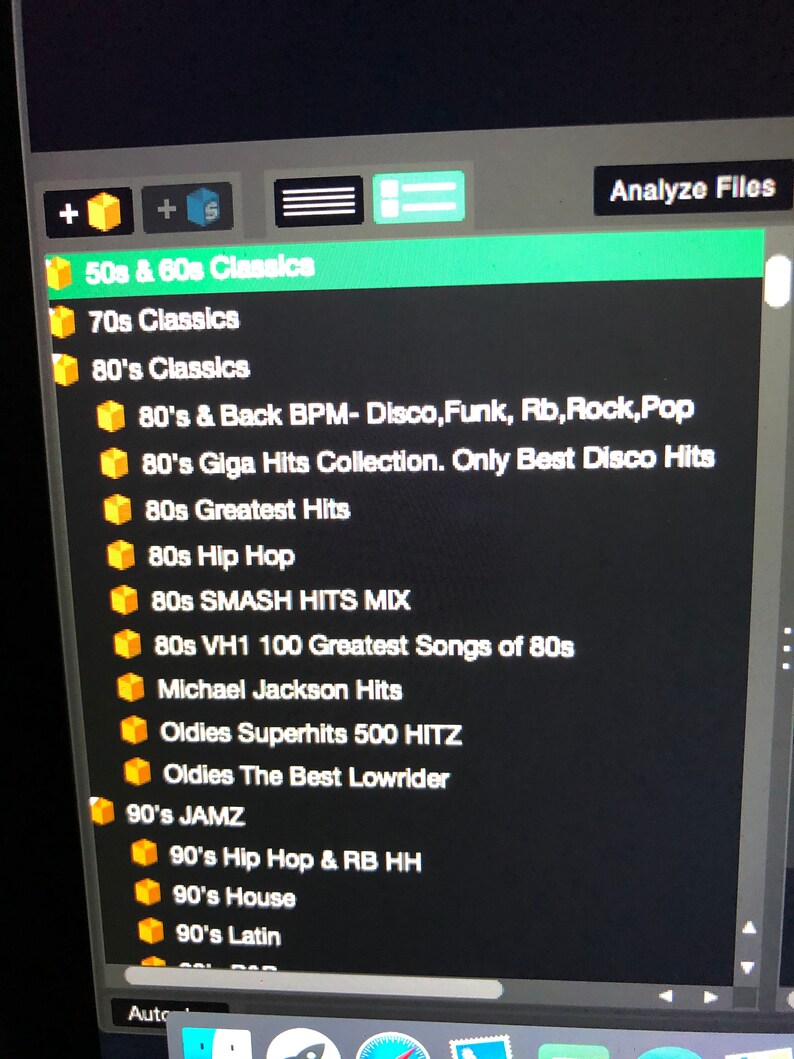This screenshot has width=794, height=1059.
Task: Click crate icon next to 90's House
Action: point(147,892)
